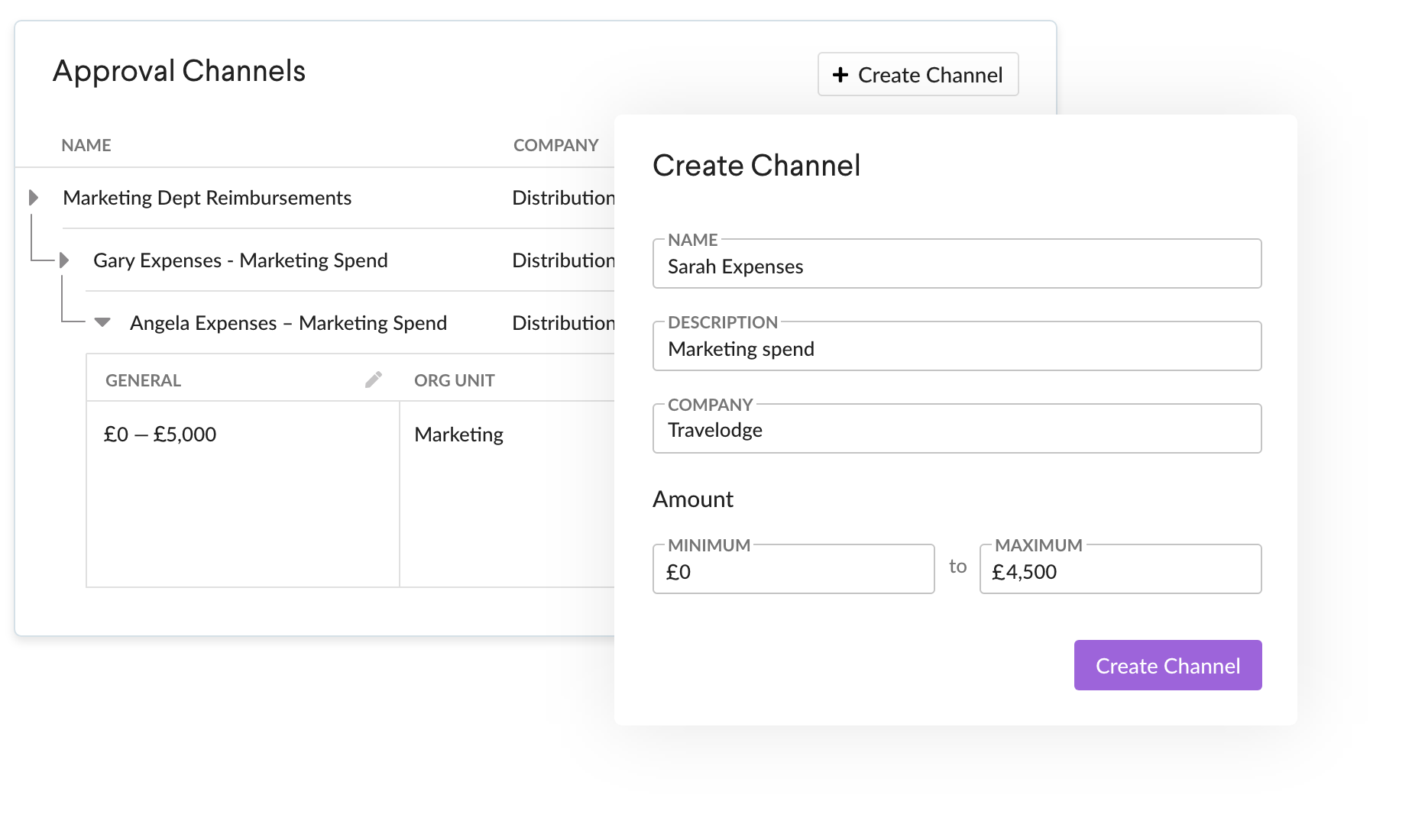Click the pencil edit icon beside GENERAL
Screen dimensions: 1412x840
tap(373, 380)
